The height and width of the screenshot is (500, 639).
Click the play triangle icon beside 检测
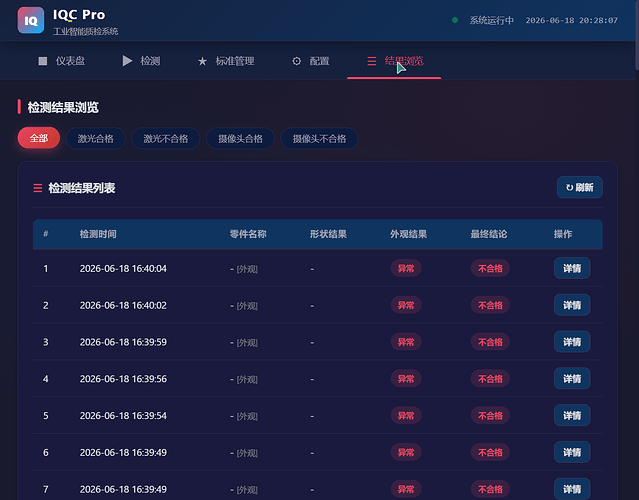pyautogui.click(x=127, y=61)
